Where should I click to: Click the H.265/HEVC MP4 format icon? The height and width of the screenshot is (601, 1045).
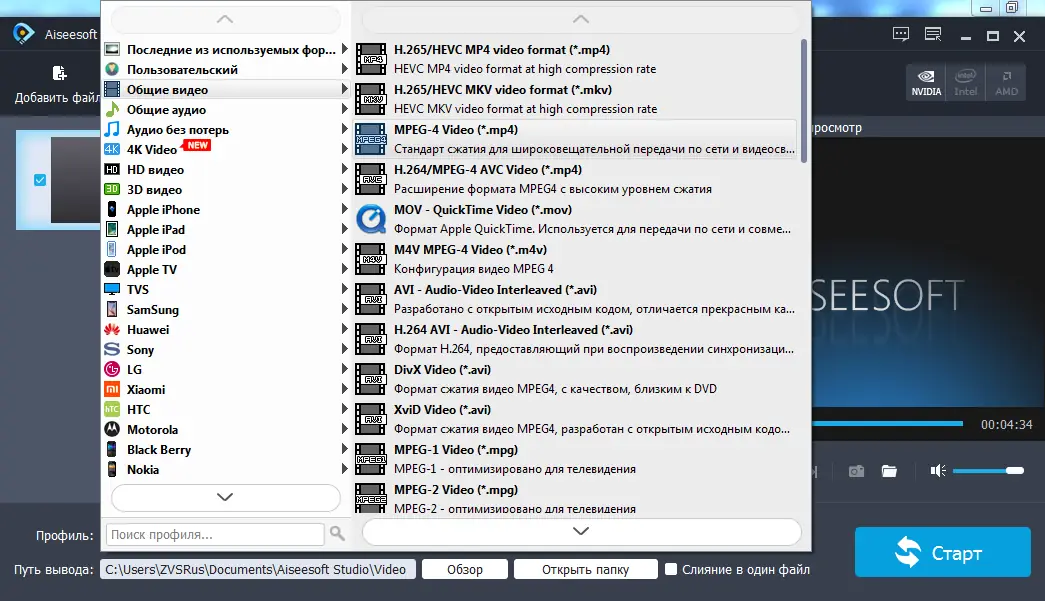click(x=371, y=59)
